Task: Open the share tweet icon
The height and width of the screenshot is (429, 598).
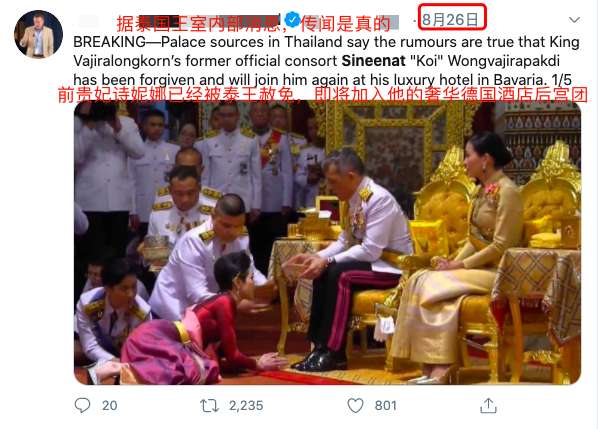Action: click(x=488, y=405)
